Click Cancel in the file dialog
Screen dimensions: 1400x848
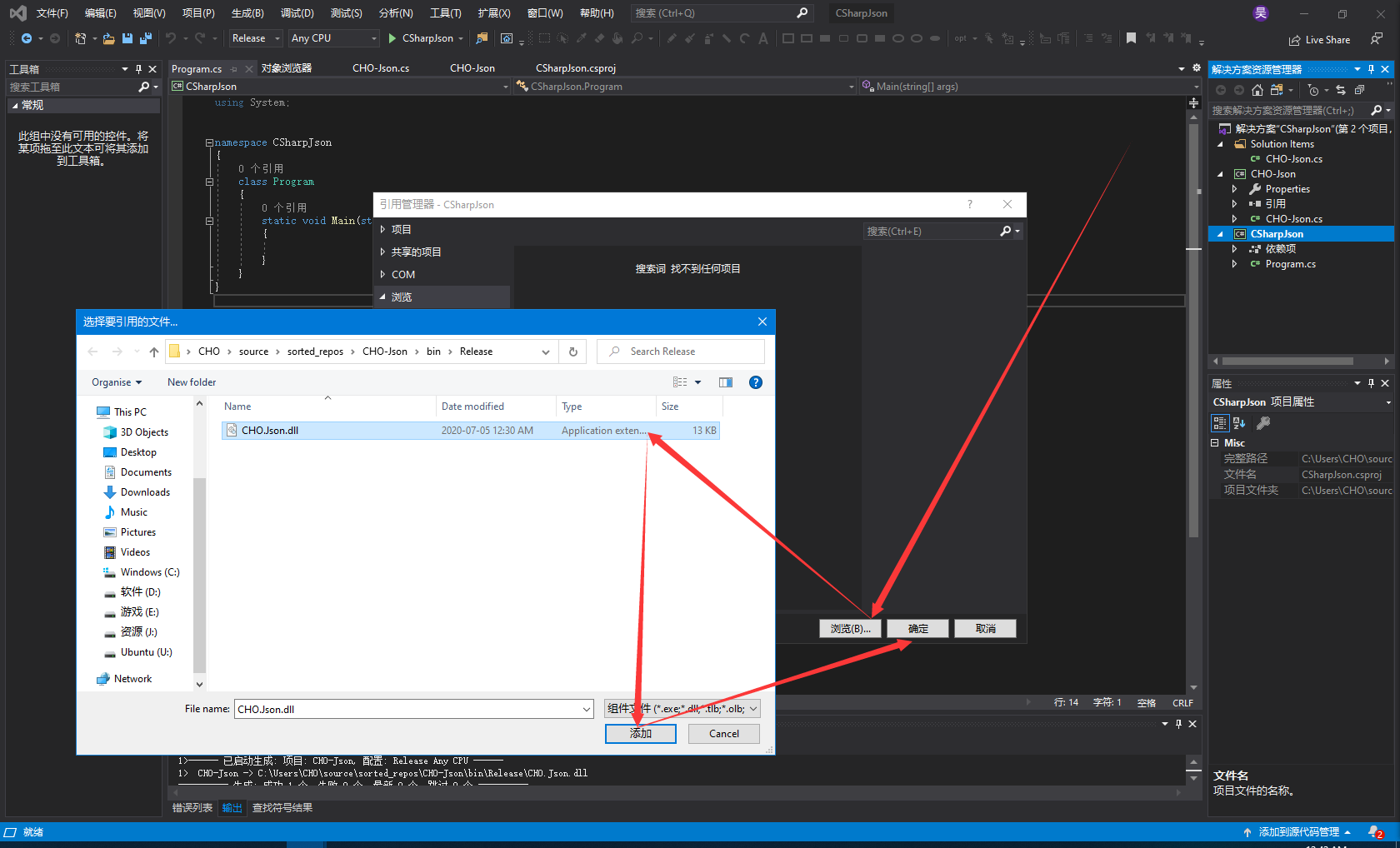coord(724,734)
